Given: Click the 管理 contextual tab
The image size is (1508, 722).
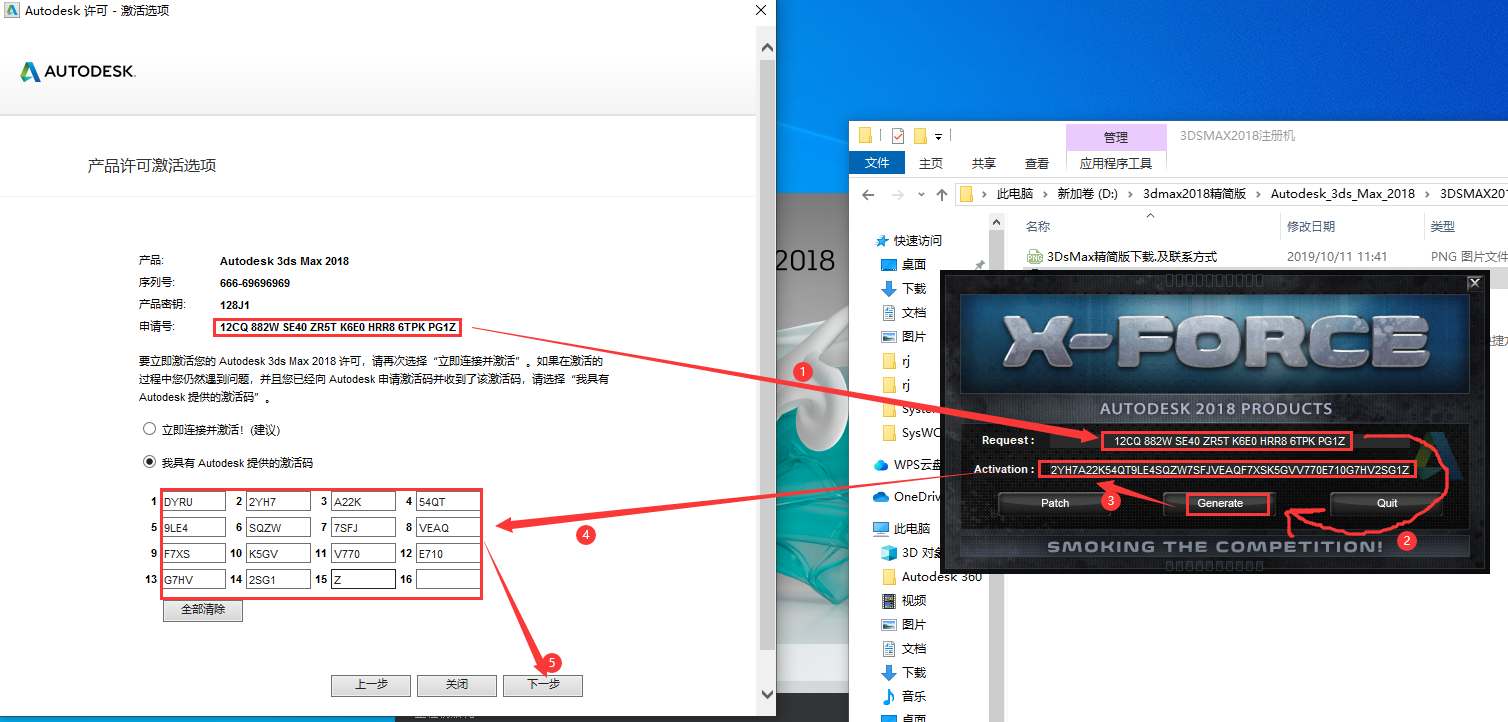Looking at the screenshot, I should (x=1116, y=137).
